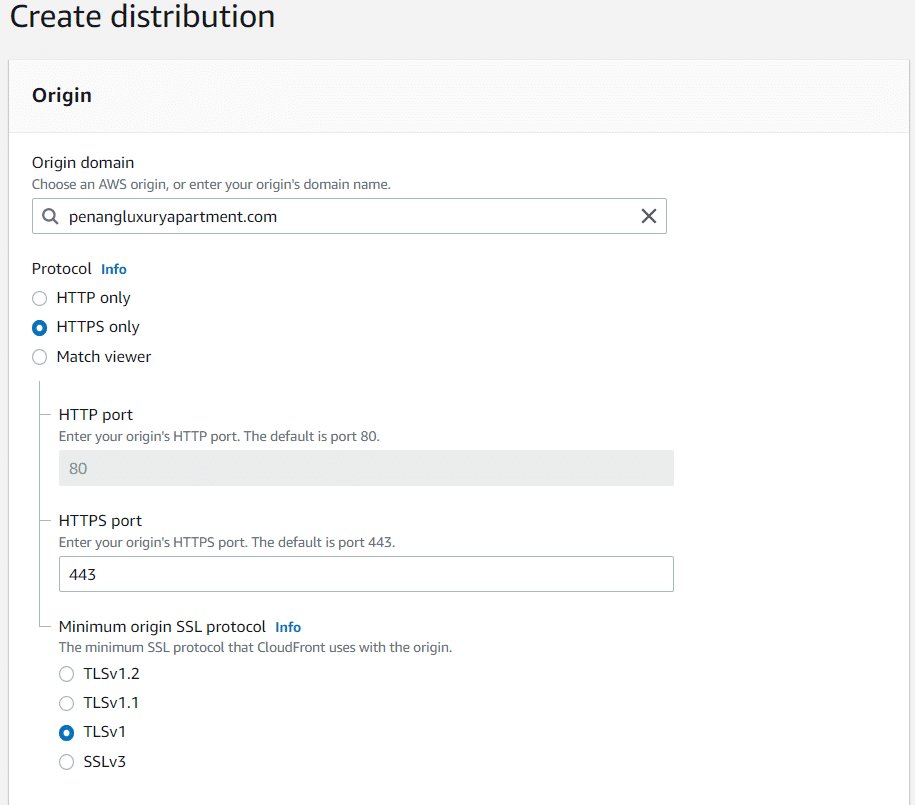Click the HTTPS port input field showing 443
Viewport: 915px width, 805px height.
pos(366,574)
